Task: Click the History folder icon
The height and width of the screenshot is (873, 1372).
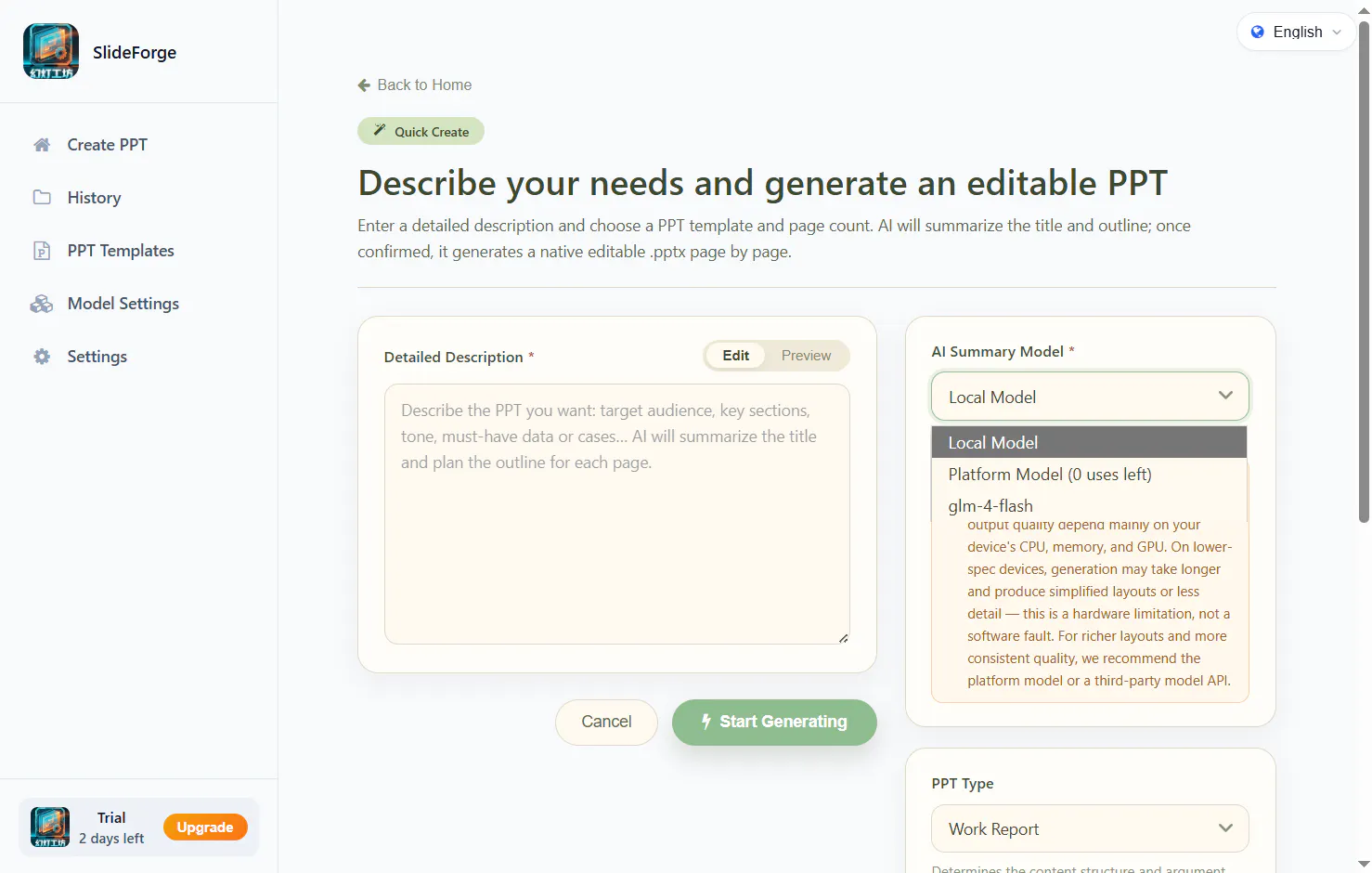Action: pyautogui.click(x=42, y=198)
